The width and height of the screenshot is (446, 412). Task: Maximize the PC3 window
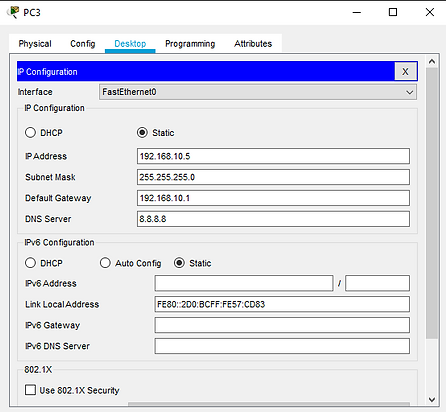393,12
